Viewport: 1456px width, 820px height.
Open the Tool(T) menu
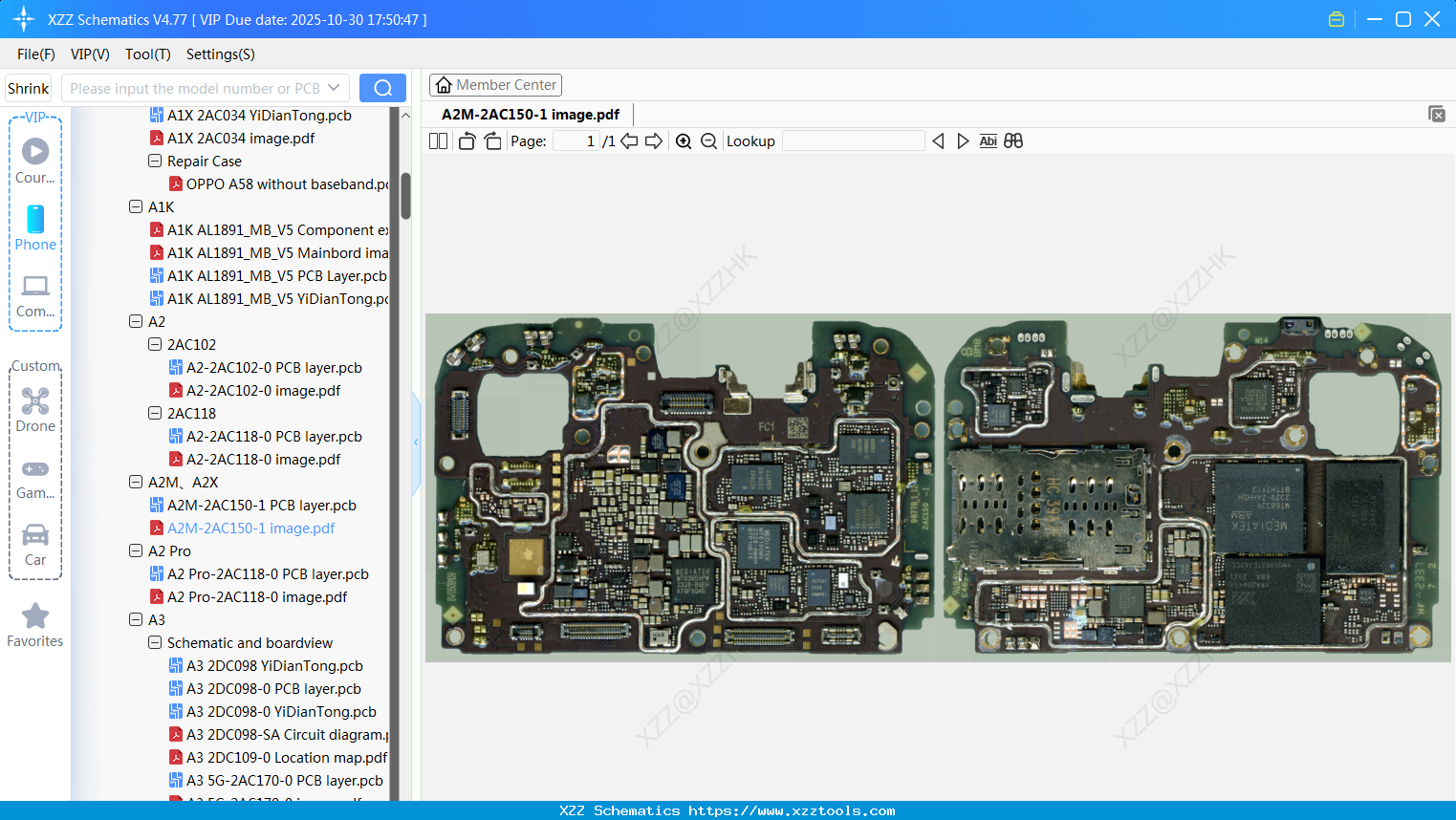(x=147, y=54)
